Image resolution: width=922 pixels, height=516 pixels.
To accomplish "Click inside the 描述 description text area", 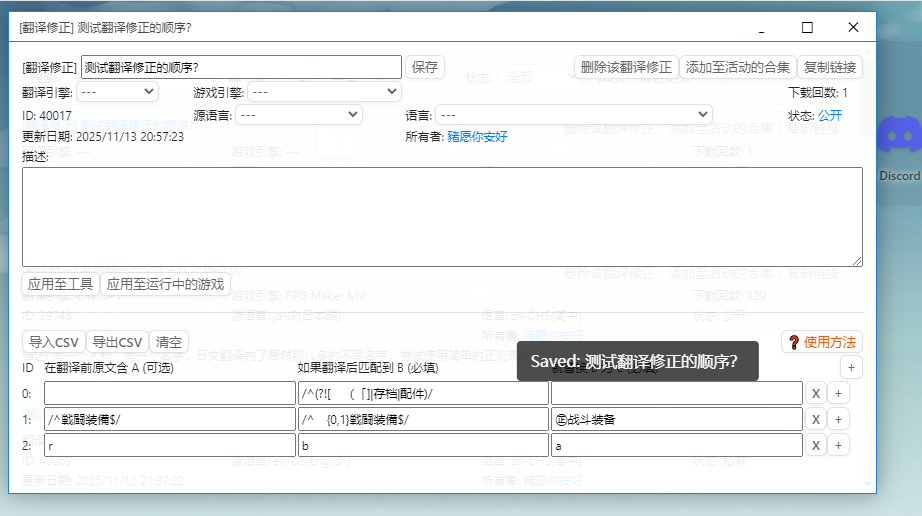I will pos(441,216).
